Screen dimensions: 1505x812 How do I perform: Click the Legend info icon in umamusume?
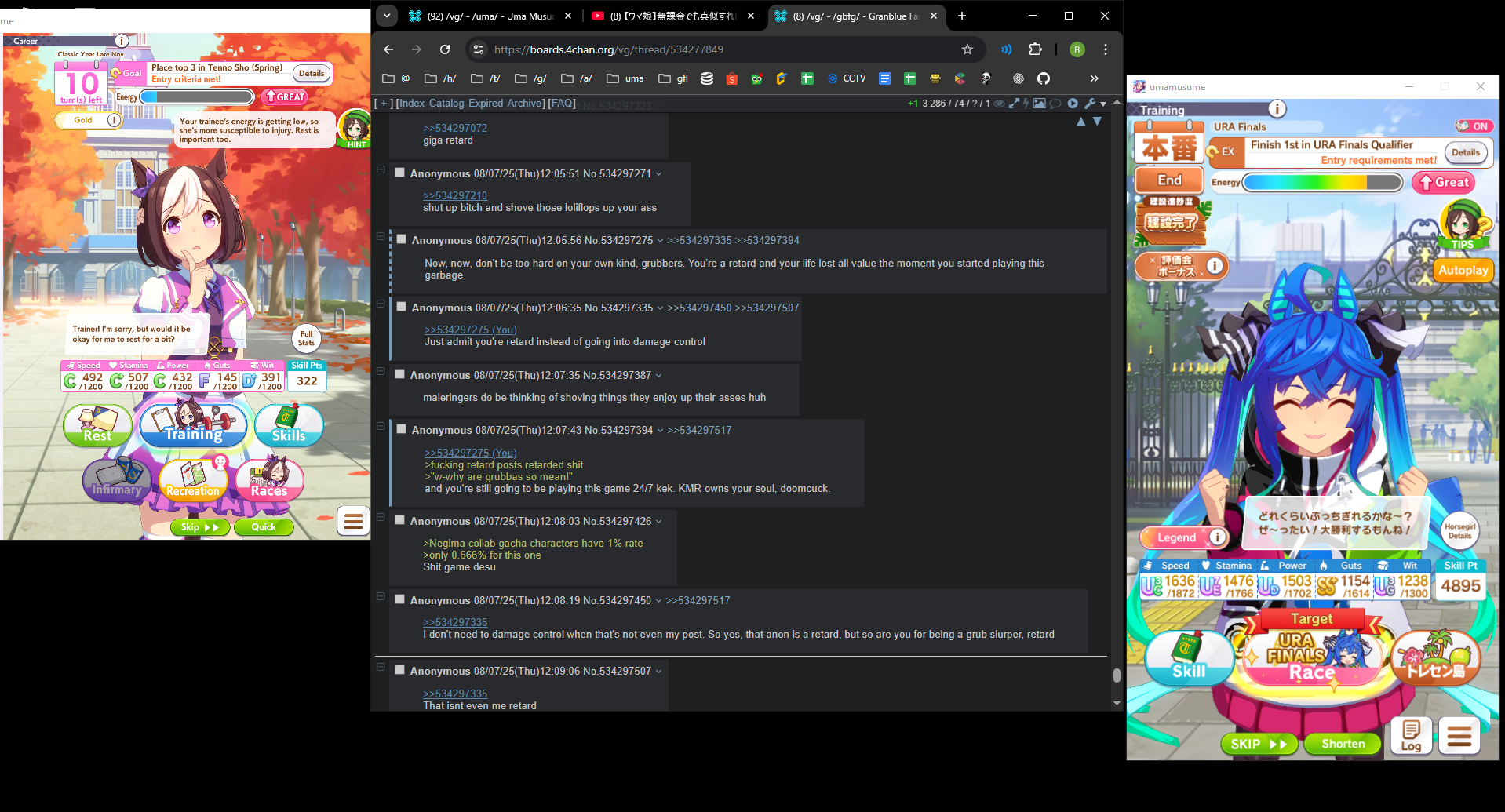tap(1217, 537)
